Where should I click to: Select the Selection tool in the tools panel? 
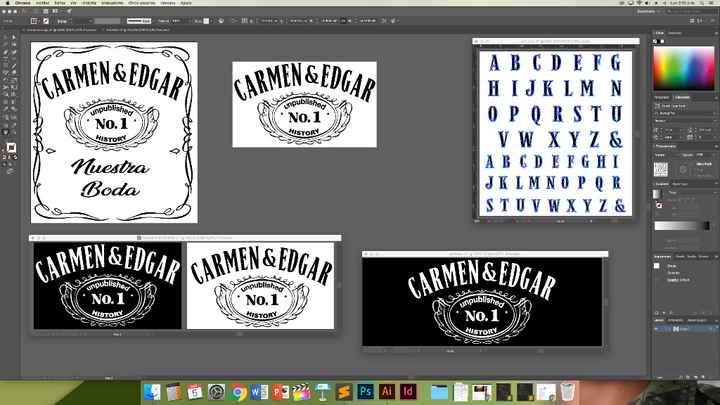click(6, 38)
